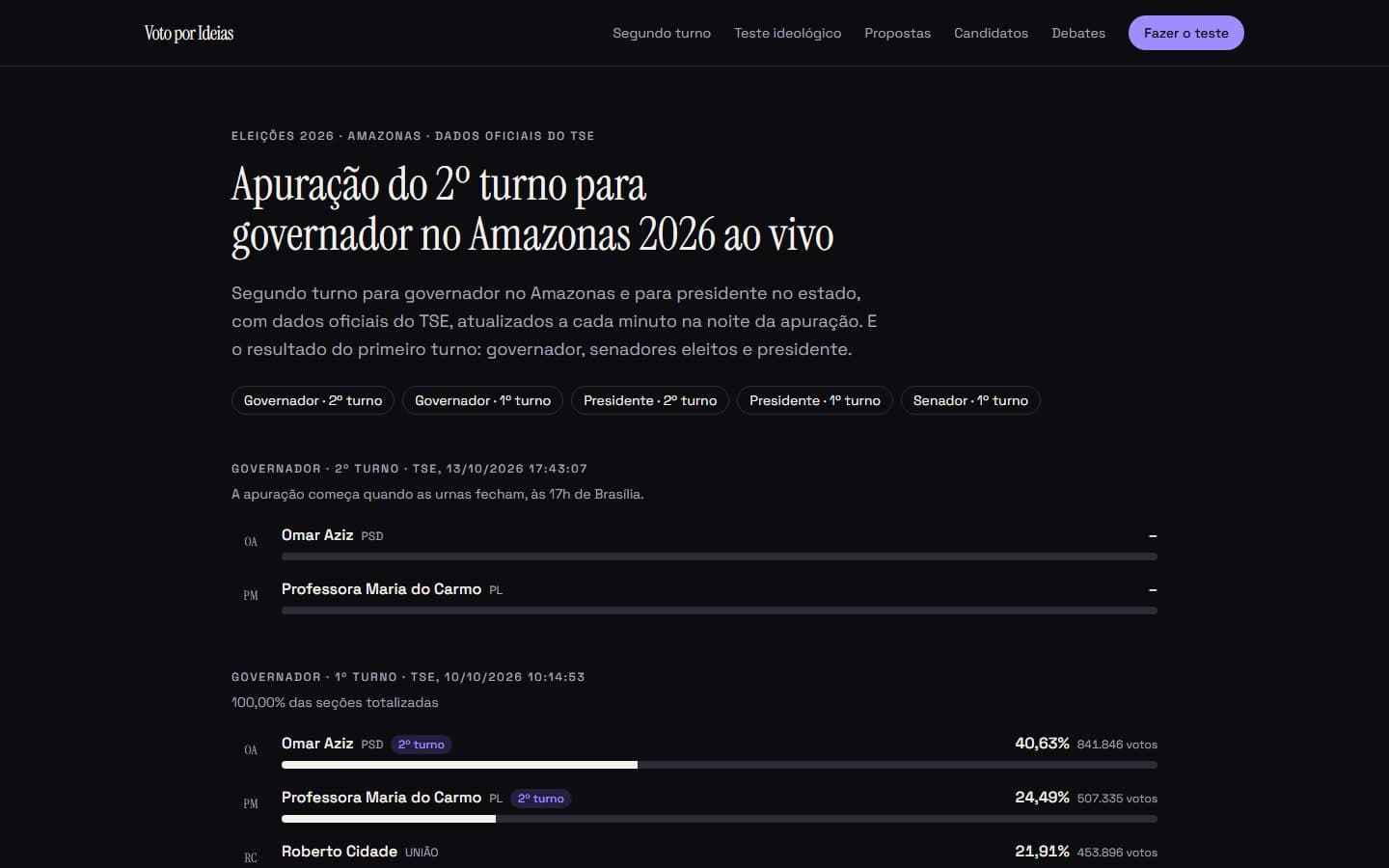Screen dimensions: 1389x868
Task: Click the "21,91%" percentage for Roberto Cidade
Action: click(1042, 852)
